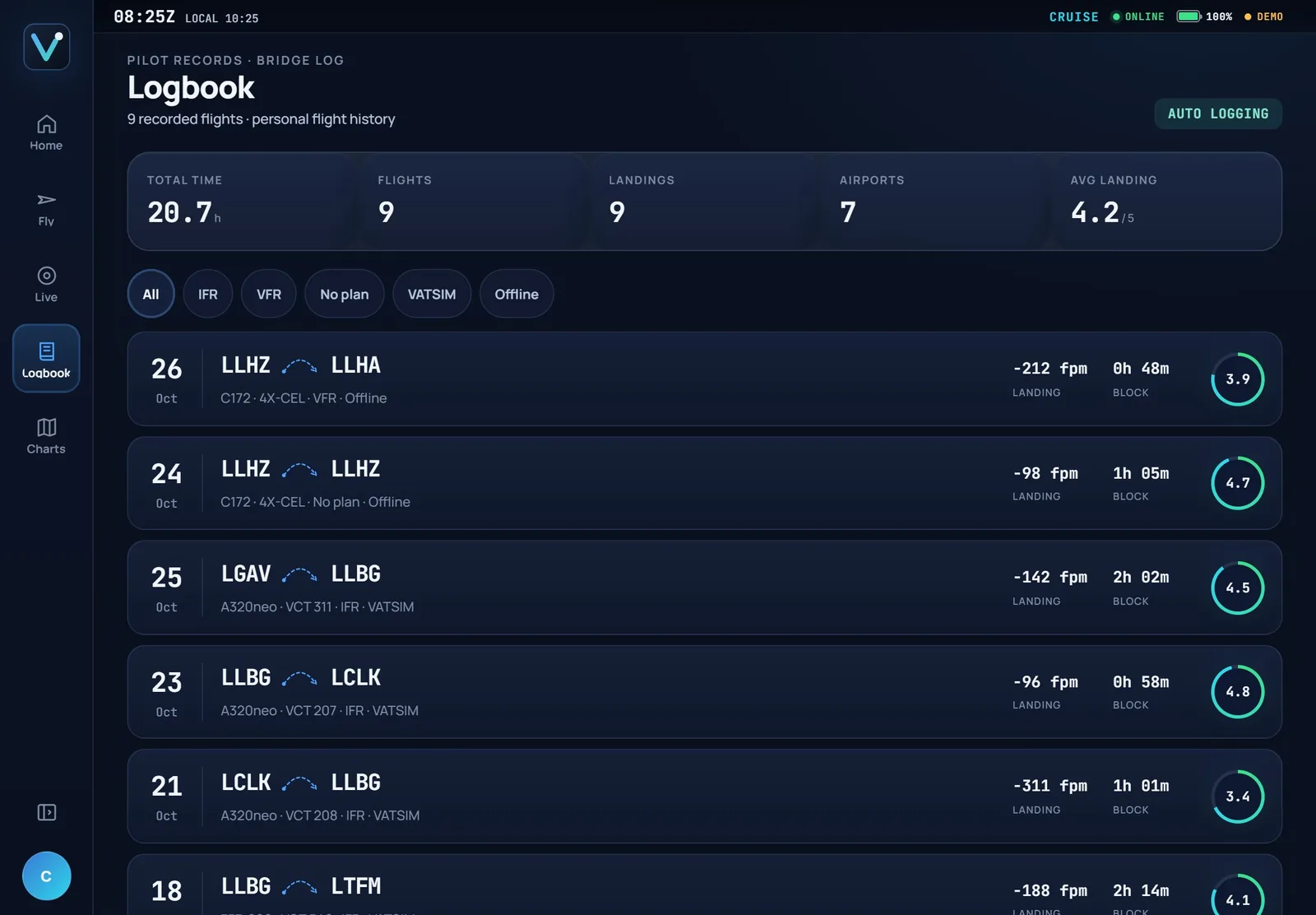
Task: Select the Logbook sidebar icon
Action: (x=46, y=359)
